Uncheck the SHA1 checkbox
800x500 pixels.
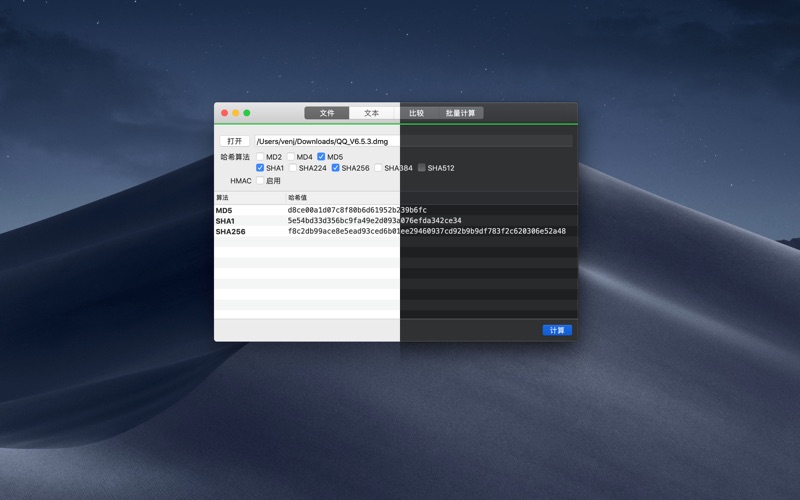pos(261,168)
